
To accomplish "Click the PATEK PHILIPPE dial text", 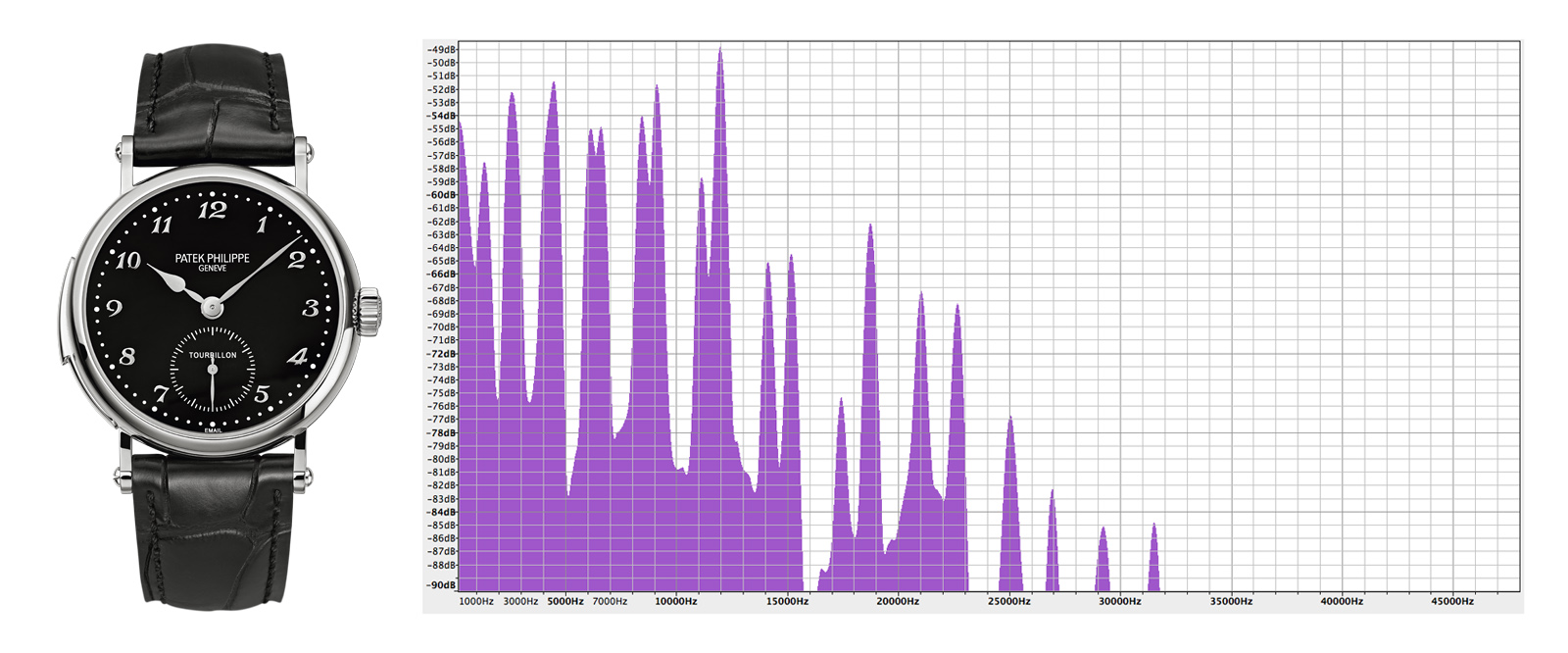I will point(213,258).
